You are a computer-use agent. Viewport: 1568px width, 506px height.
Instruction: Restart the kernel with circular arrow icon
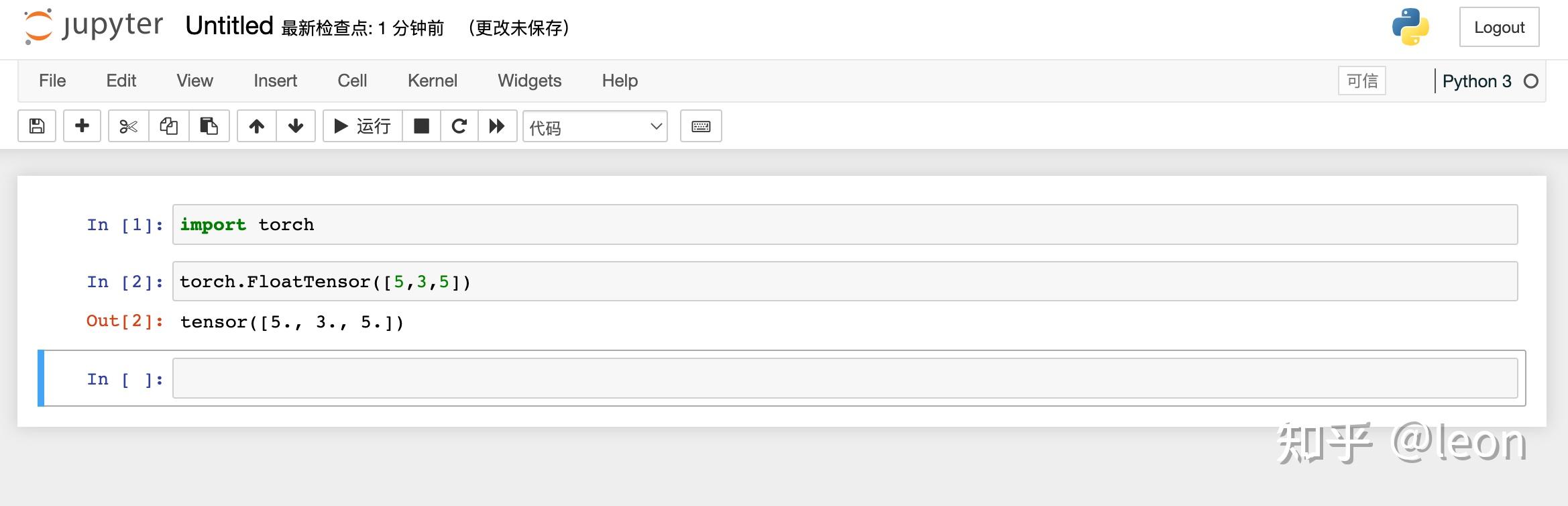(459, 126)
